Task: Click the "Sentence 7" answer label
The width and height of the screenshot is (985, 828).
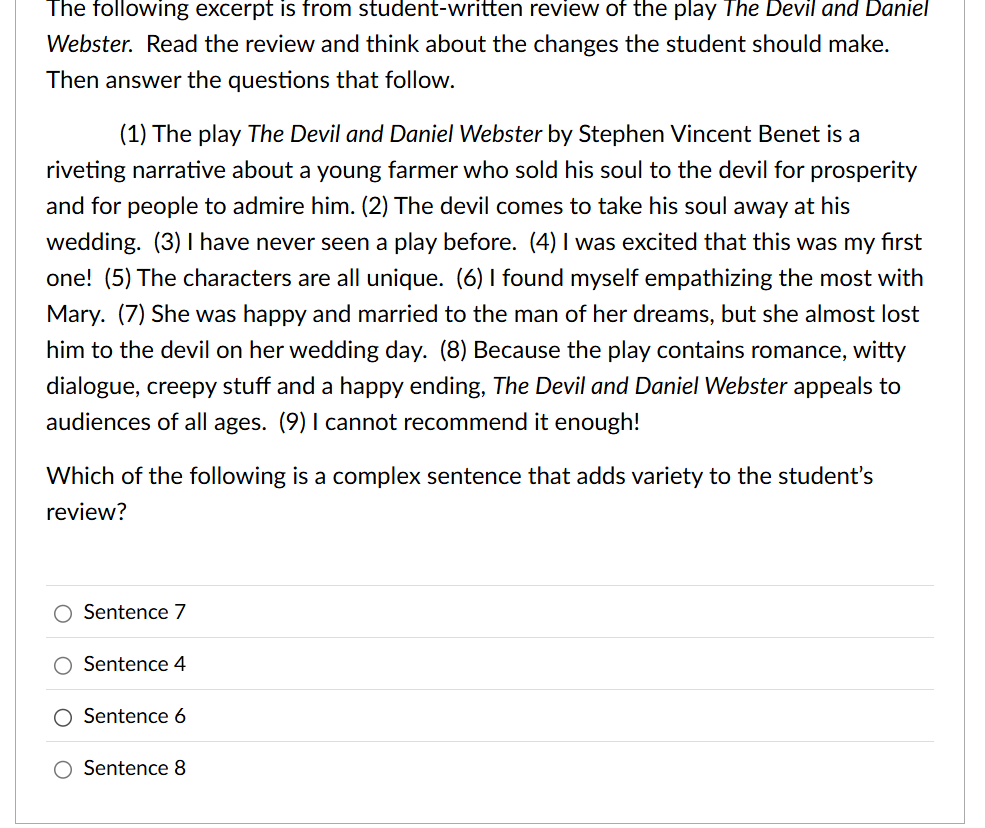Action: 135,612
